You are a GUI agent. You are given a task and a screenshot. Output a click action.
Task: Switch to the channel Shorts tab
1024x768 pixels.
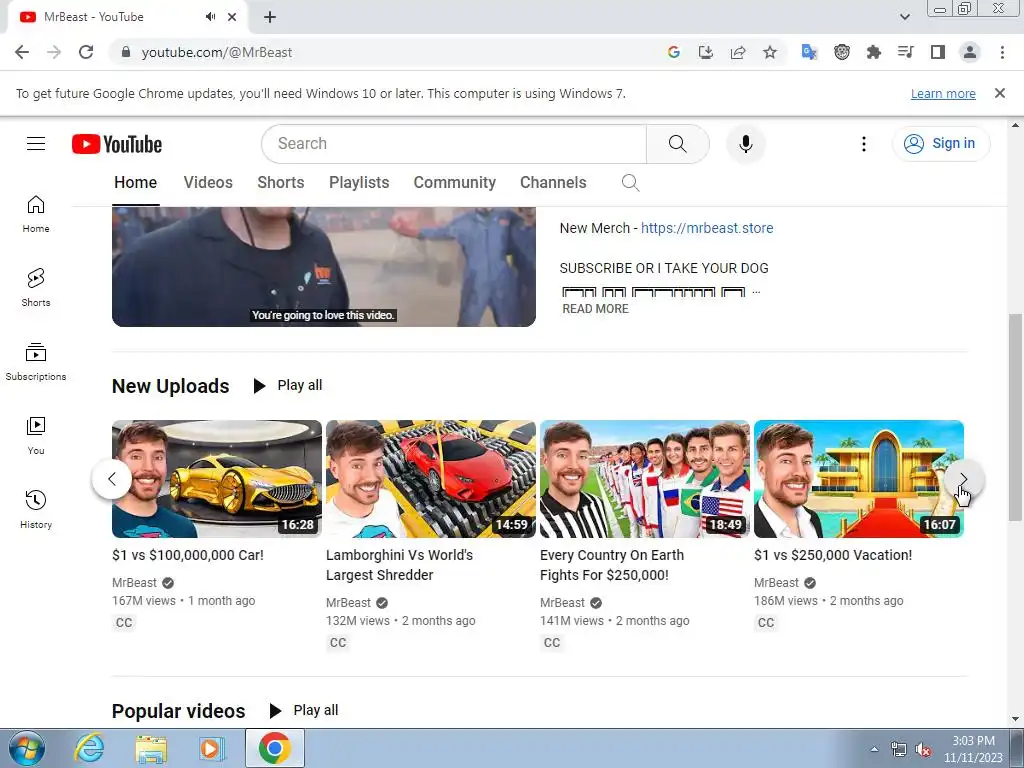point(280,183)
